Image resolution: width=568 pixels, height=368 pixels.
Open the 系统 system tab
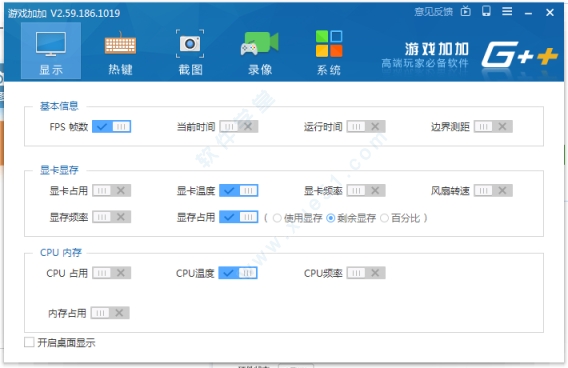[329, 53]
